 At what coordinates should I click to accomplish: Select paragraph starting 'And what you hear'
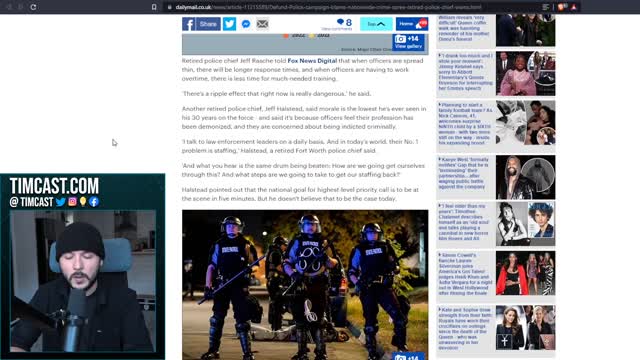click(x=303, y=170)
